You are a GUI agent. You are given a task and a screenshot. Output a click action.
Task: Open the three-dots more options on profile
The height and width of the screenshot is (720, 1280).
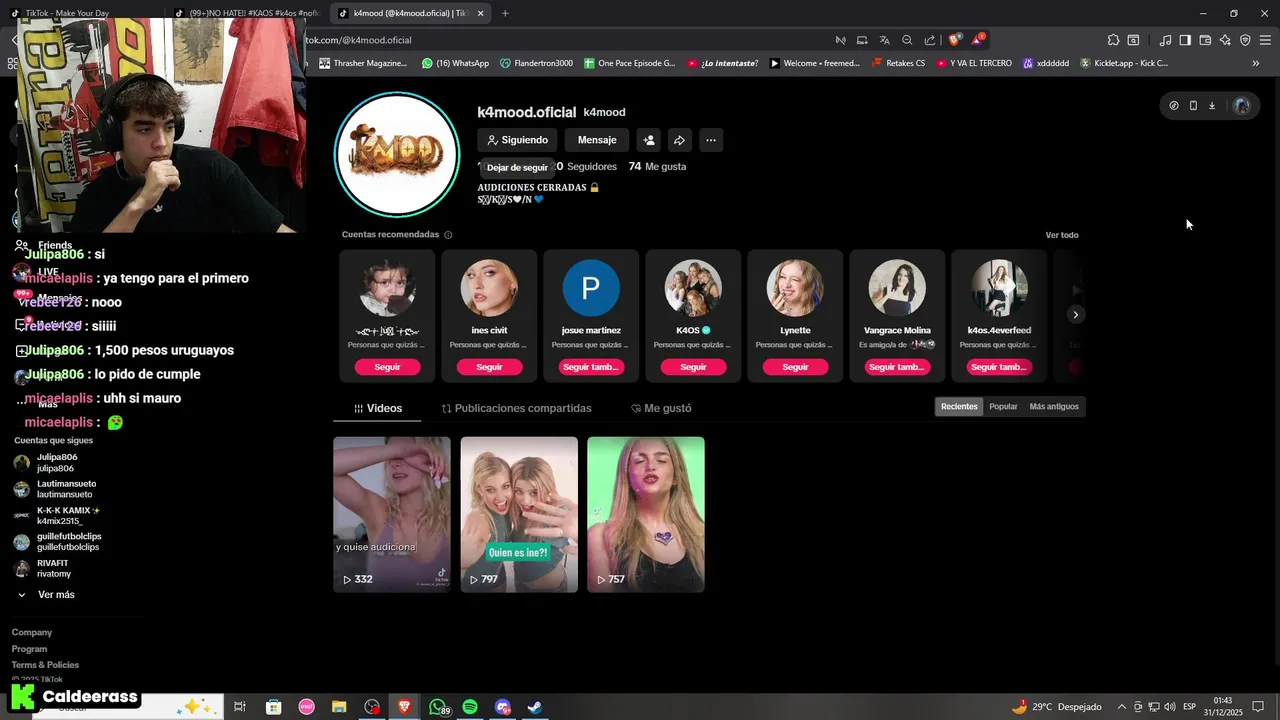pyautogui.click(x=711, y=140)
